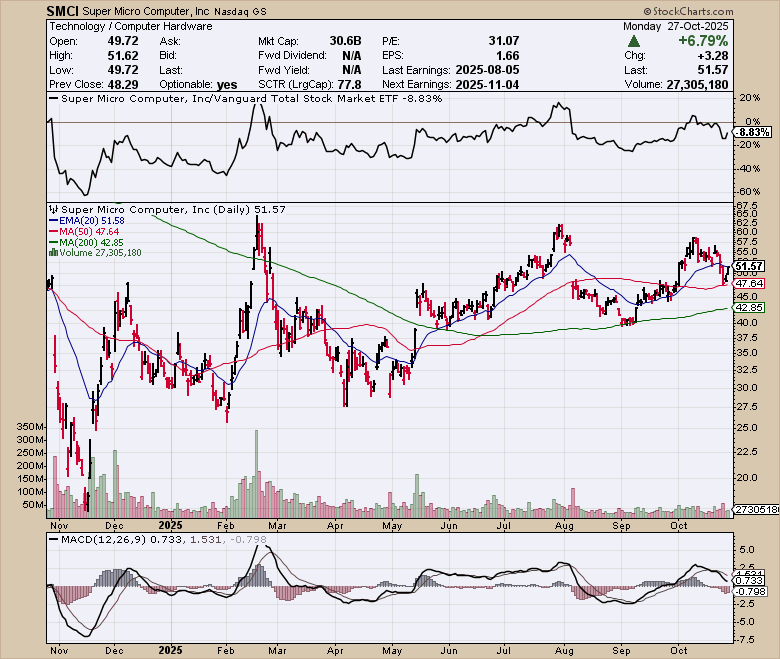Select the Open value 49.72
Screen dimensions: 780x659
pyautogui.click(x=123, y=41)
